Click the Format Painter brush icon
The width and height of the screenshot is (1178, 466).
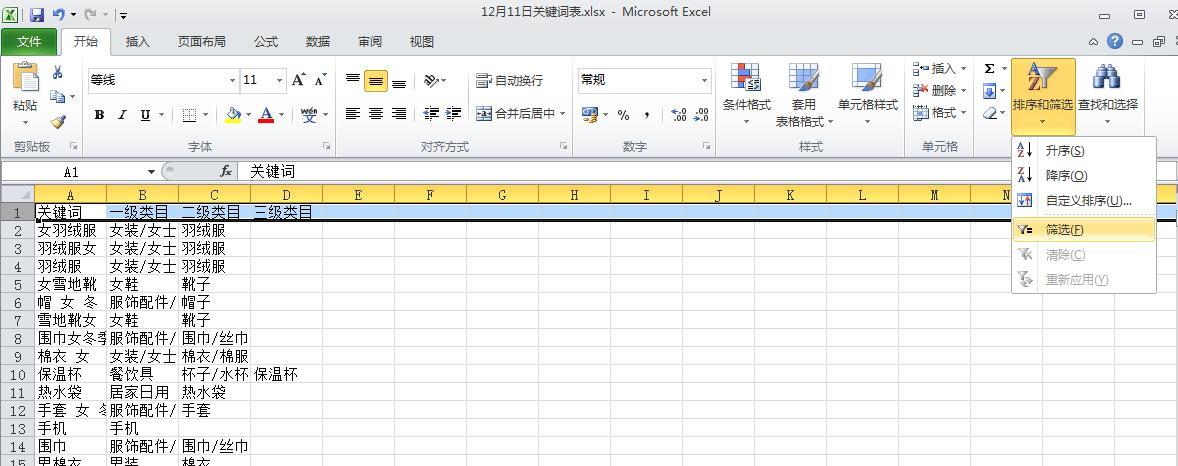click(58, 122)
